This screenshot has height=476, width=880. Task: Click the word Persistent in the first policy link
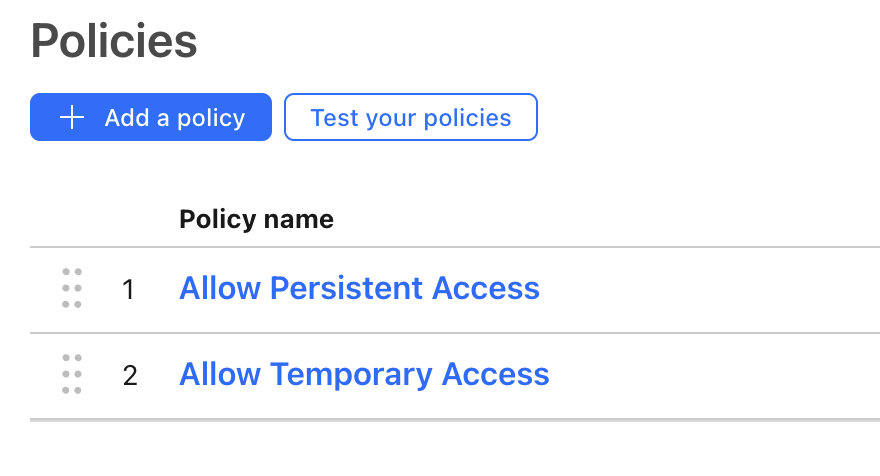[x=346, y=289]
